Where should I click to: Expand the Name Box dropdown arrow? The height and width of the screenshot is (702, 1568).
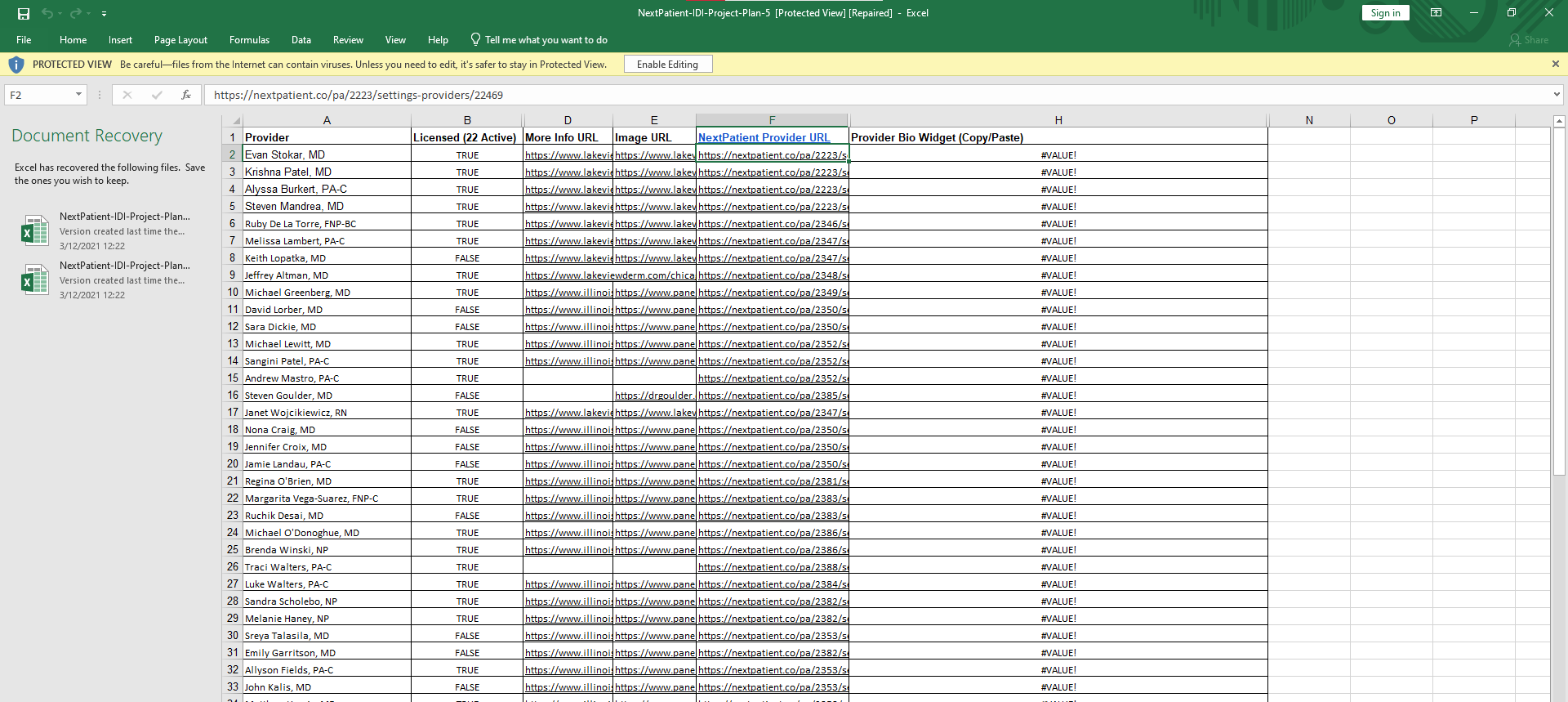tap(79, 95)
